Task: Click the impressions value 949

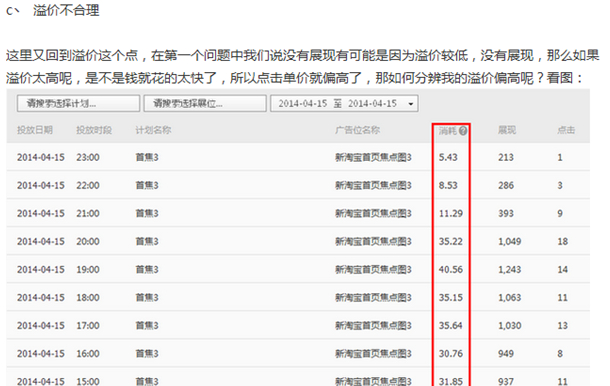Action: click(506, 353)
